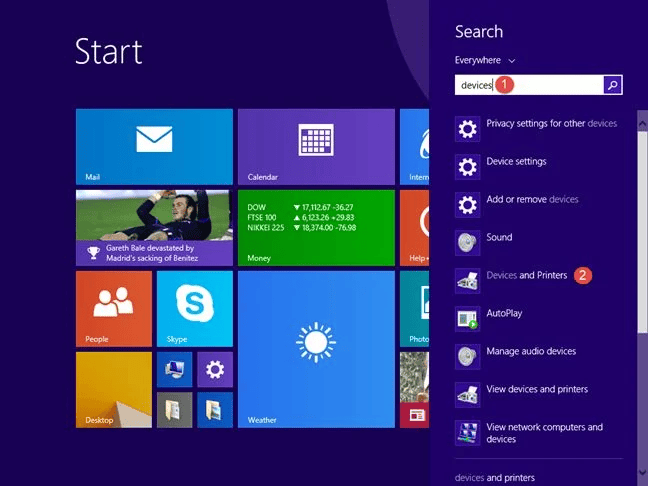This screenshot has width=648, height=486.
Task: Click the results scrollbar up arrow
Action: click(x=642, y=123)
